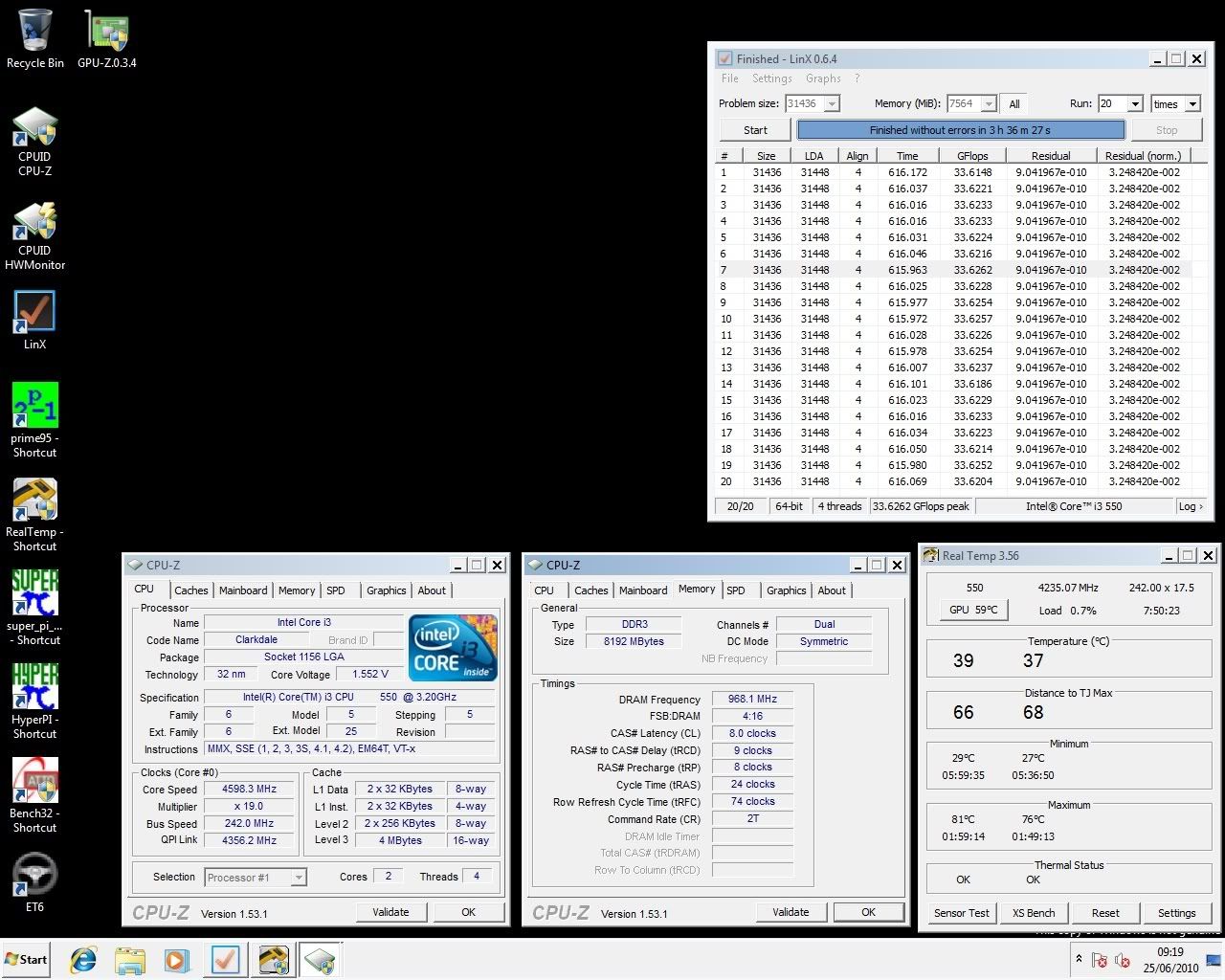This screenshot has width=1225, height=980.
Task: Open the Run count dropdown in LinX
Action: click(1135, 103)
